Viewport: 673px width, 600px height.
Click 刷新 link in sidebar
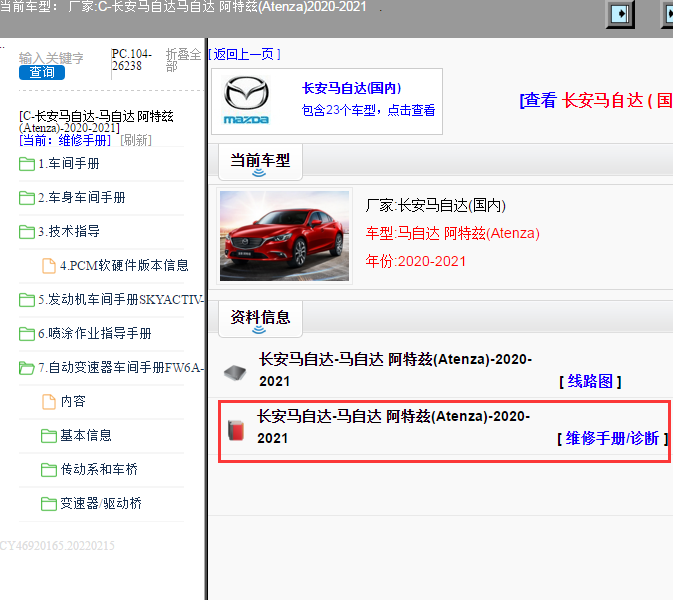pyautogui.click(x=136, y=140)
